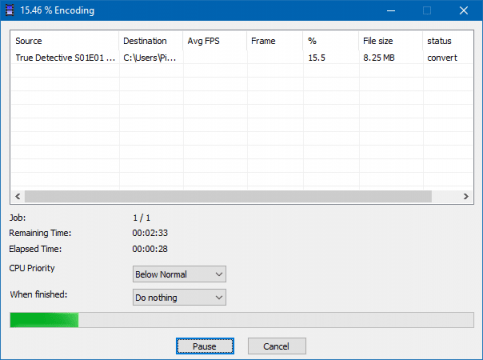
Task: Minimize the Encoding window
Action: pos(391,11)
